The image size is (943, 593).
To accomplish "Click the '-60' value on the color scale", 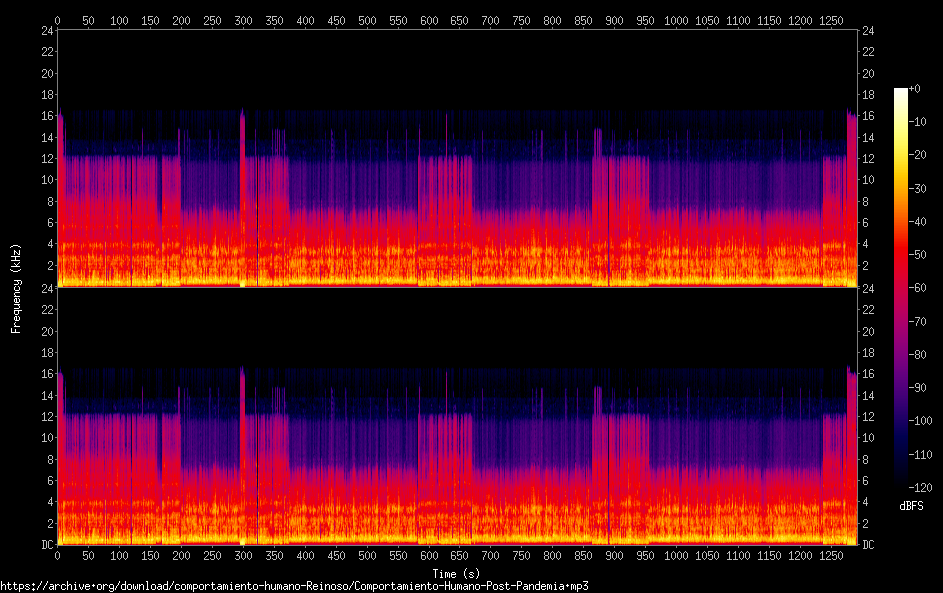I will 917,287.
